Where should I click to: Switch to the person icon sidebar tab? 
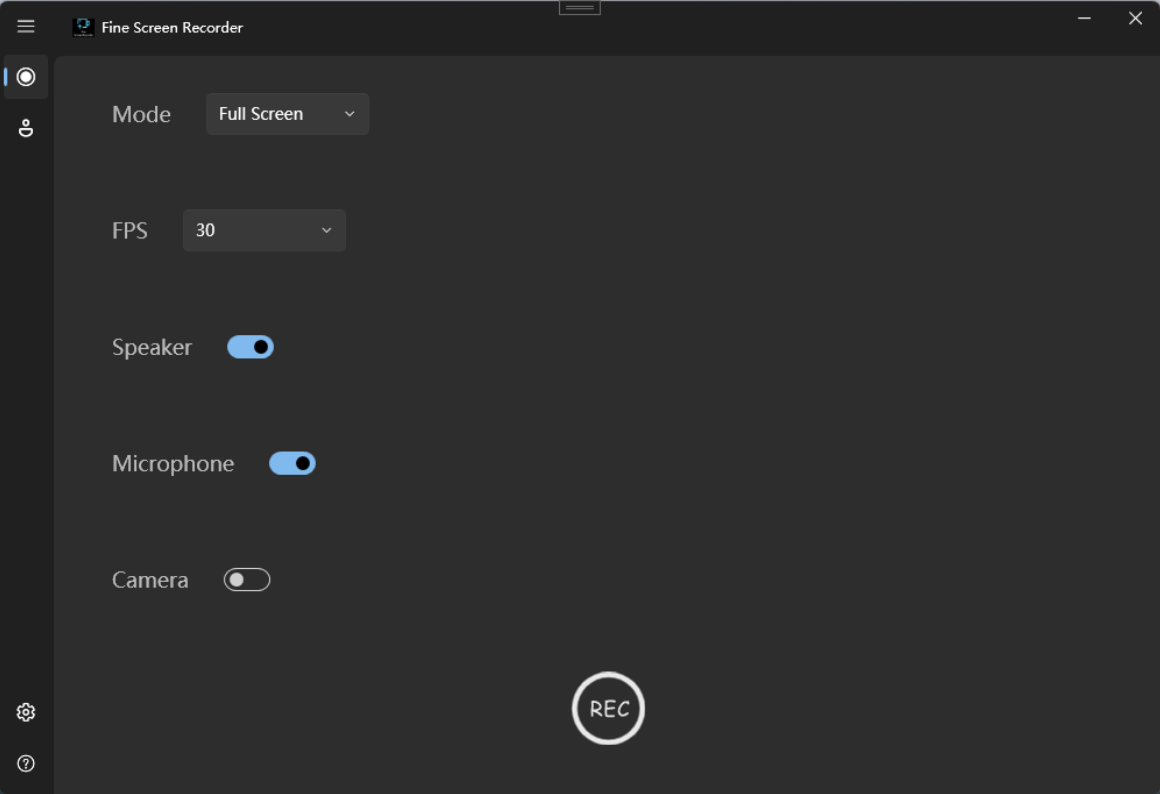(26, 128)
